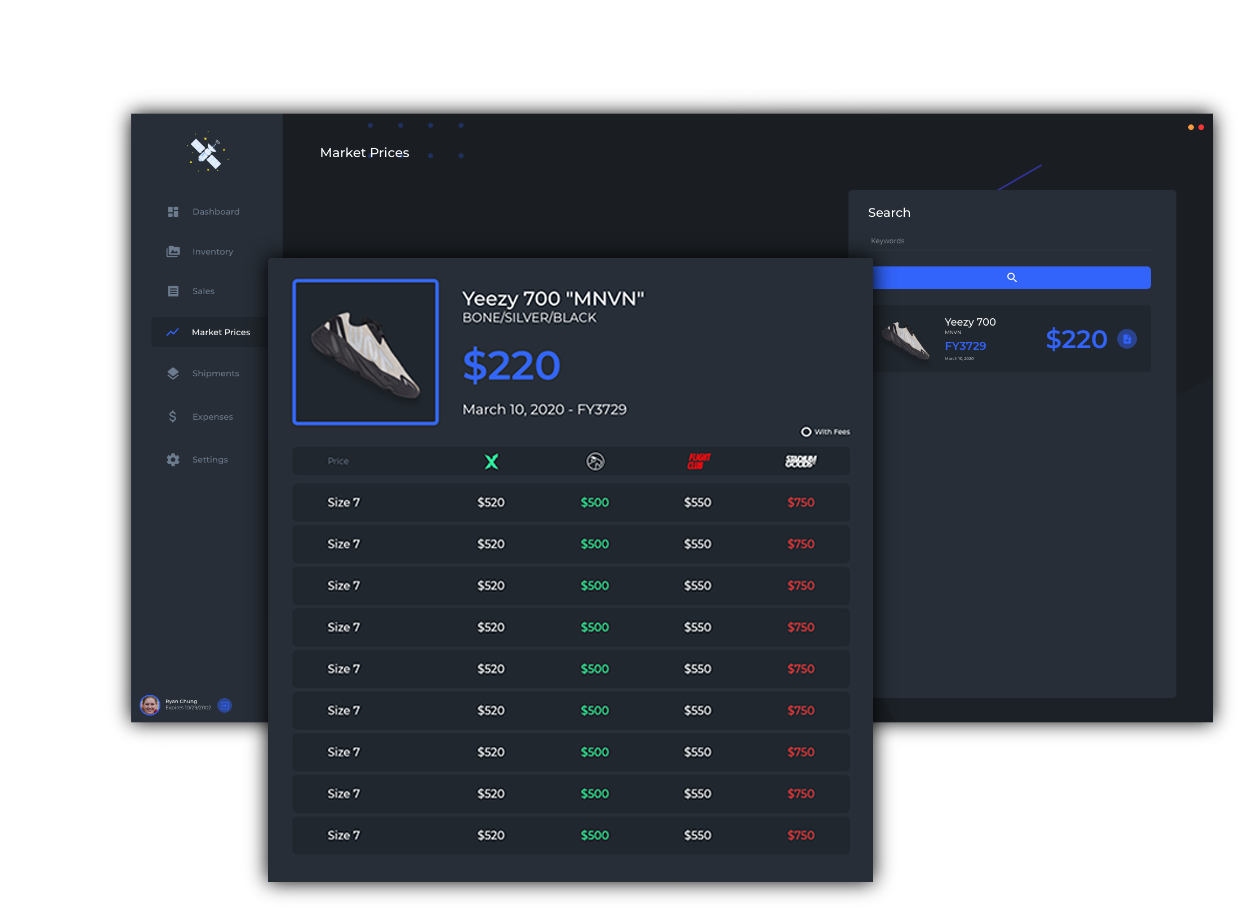
Task: Click the 'Search' panel heading
Action: point(889,213)
